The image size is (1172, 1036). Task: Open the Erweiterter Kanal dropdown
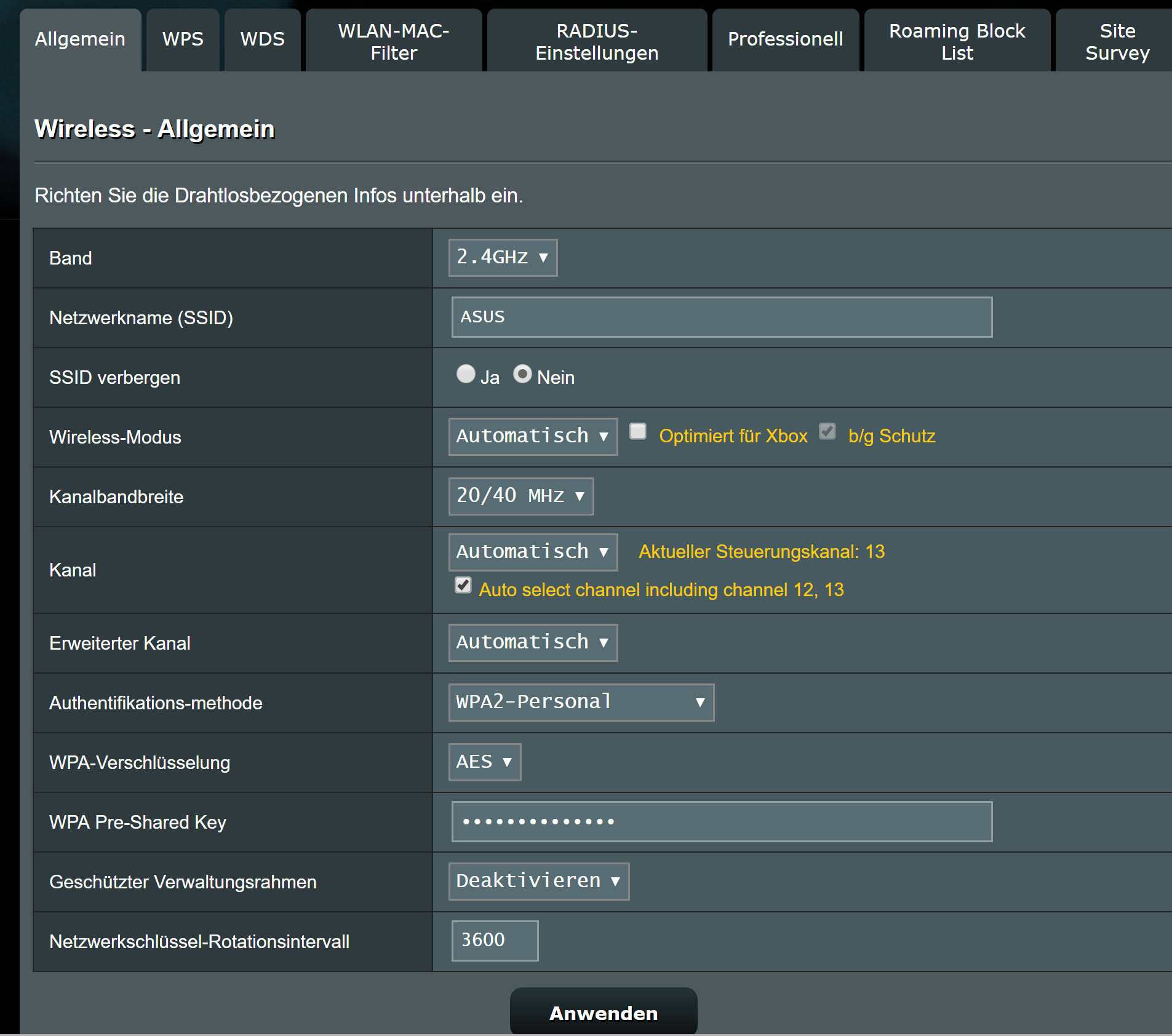[533, 642]
